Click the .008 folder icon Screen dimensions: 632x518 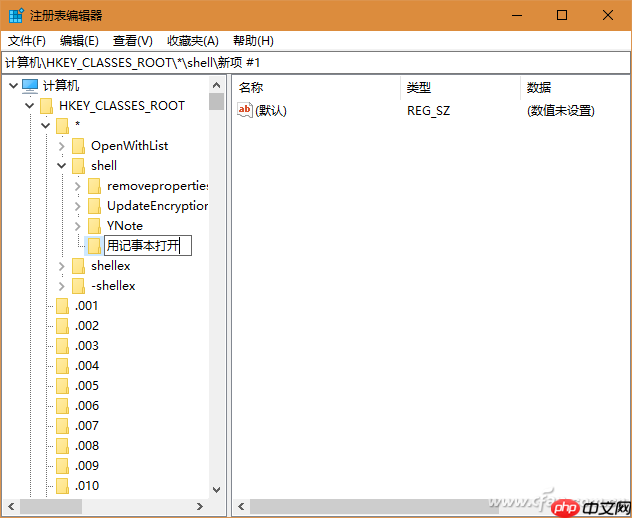(62, 446)
